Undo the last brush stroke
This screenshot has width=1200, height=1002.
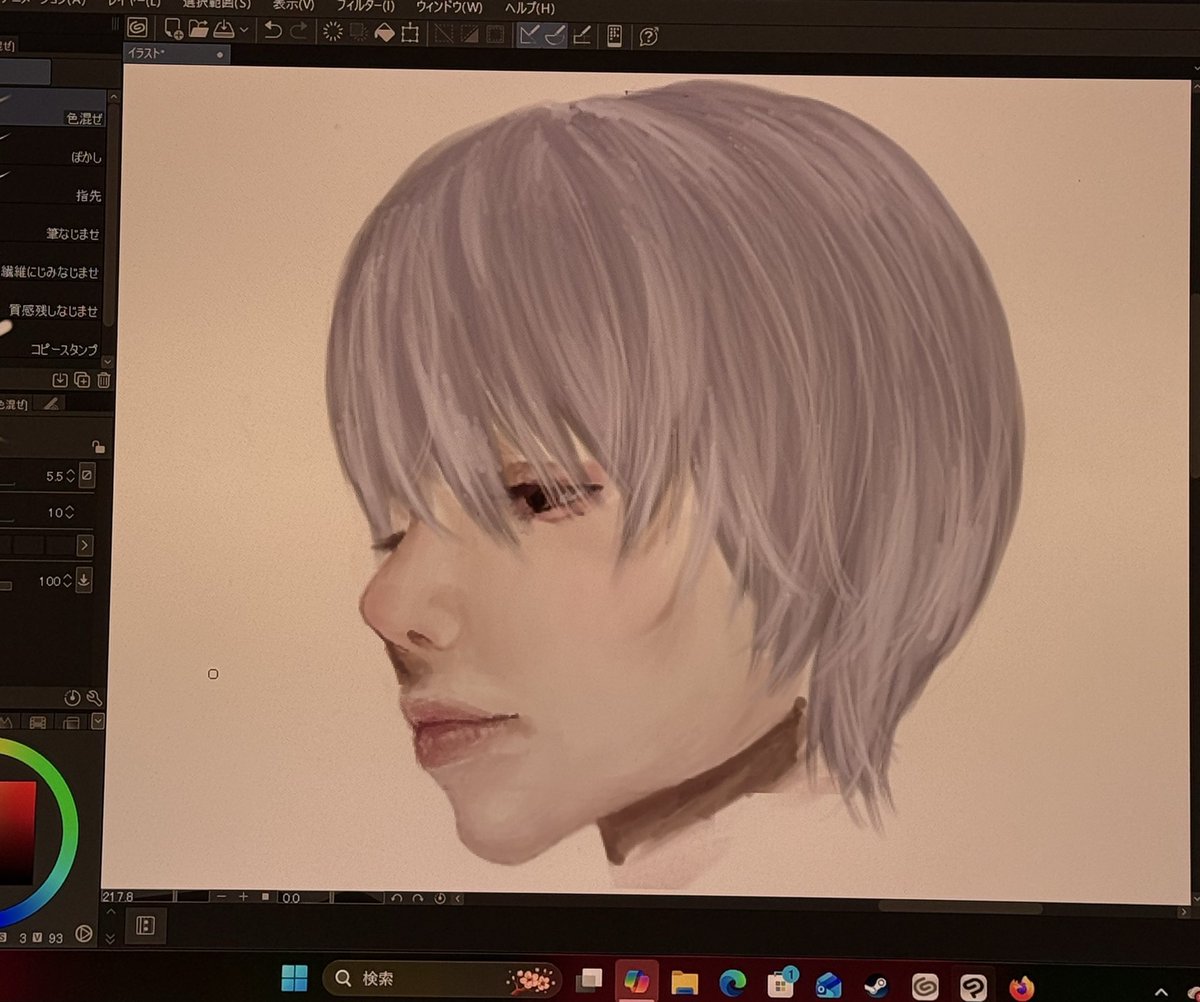273,32
